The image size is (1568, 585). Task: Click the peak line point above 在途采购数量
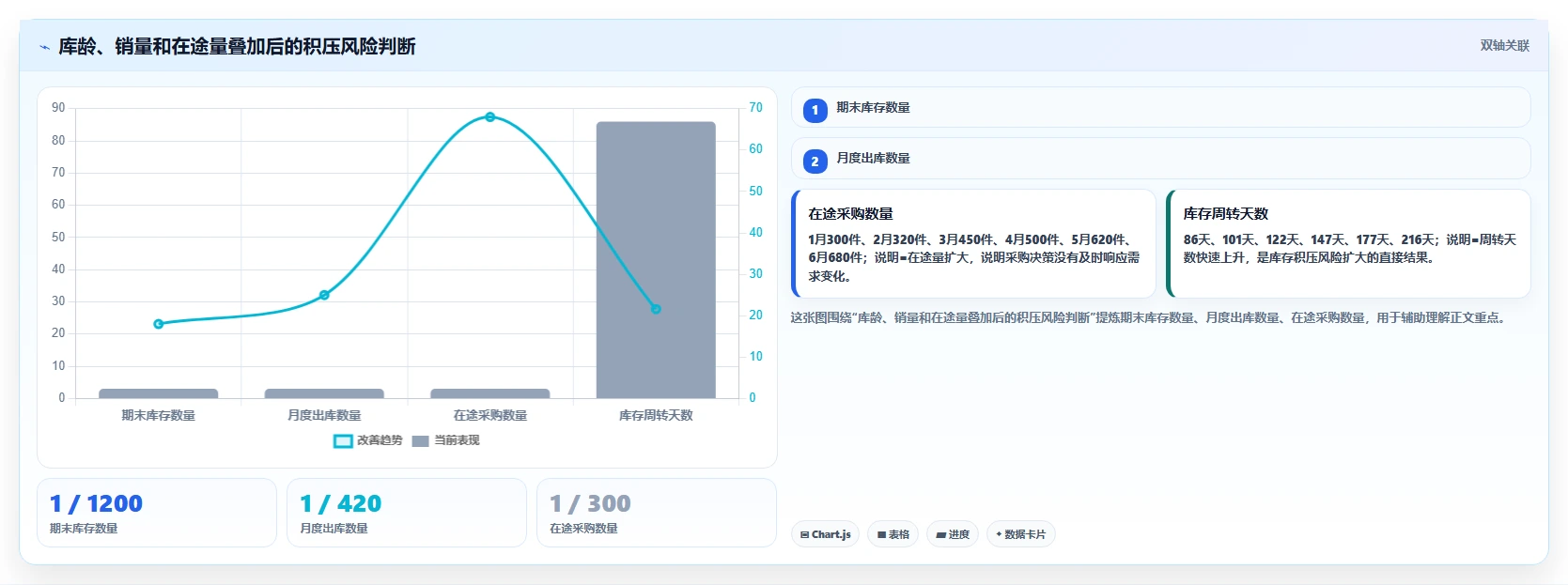coord(490,117)
